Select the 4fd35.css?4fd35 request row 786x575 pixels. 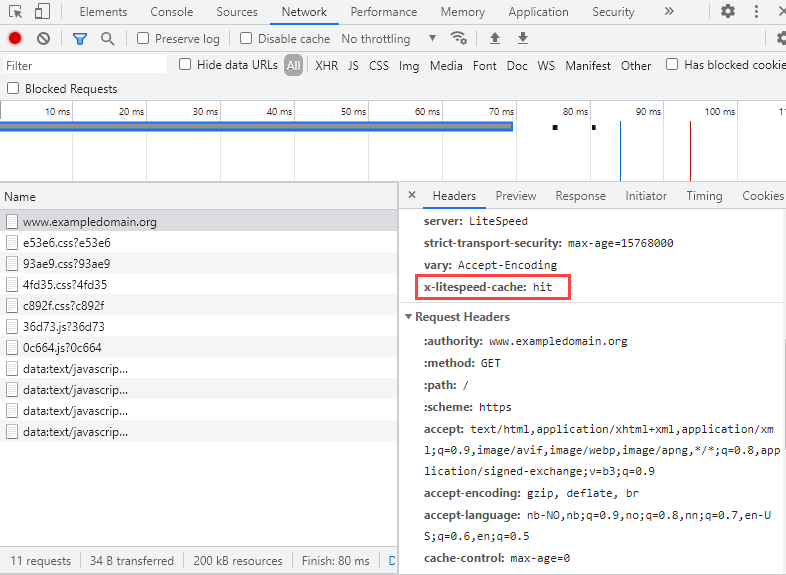coord(199,285)
